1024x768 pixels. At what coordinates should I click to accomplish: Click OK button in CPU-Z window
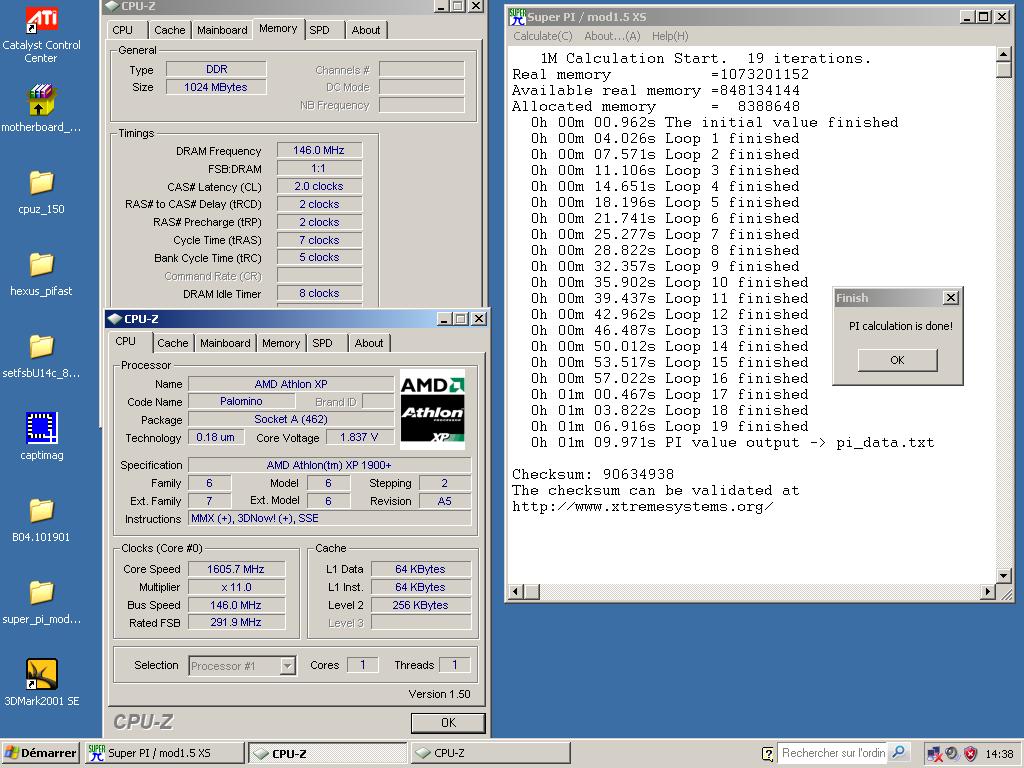(x=448, y=722)
